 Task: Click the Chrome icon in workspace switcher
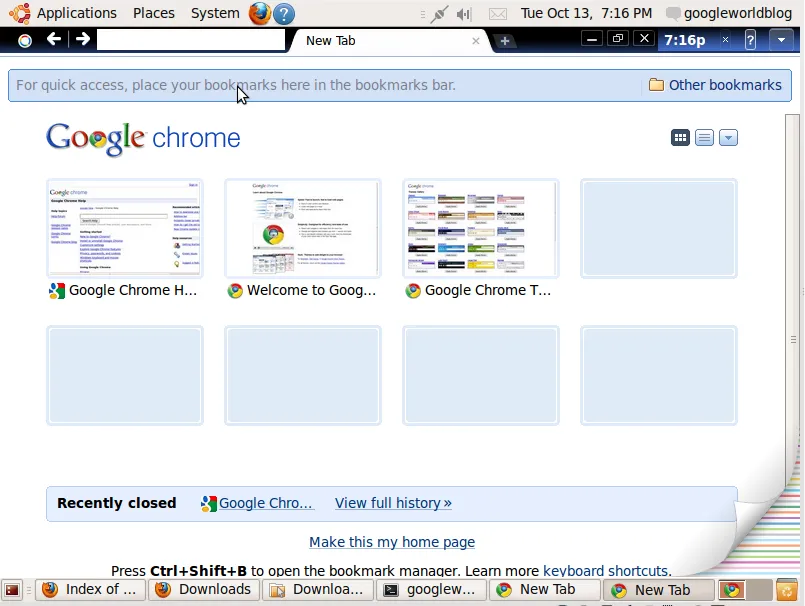click(732, 590)
